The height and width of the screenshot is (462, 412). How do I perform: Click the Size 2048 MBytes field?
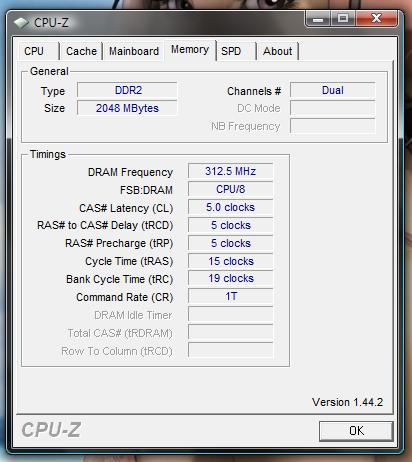(127, 108)
